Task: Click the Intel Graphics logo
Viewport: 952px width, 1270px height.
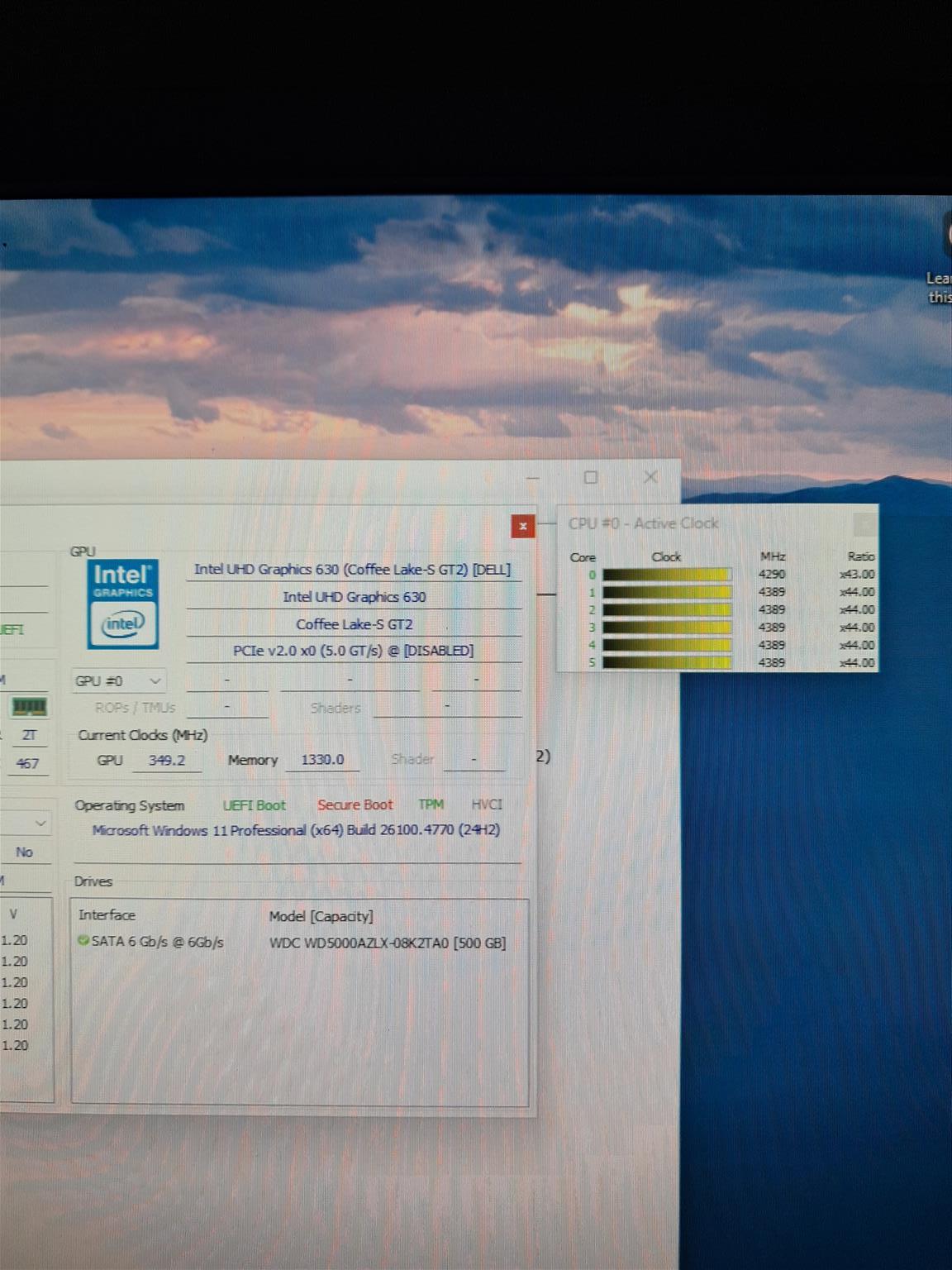Action: coord(122,604)
